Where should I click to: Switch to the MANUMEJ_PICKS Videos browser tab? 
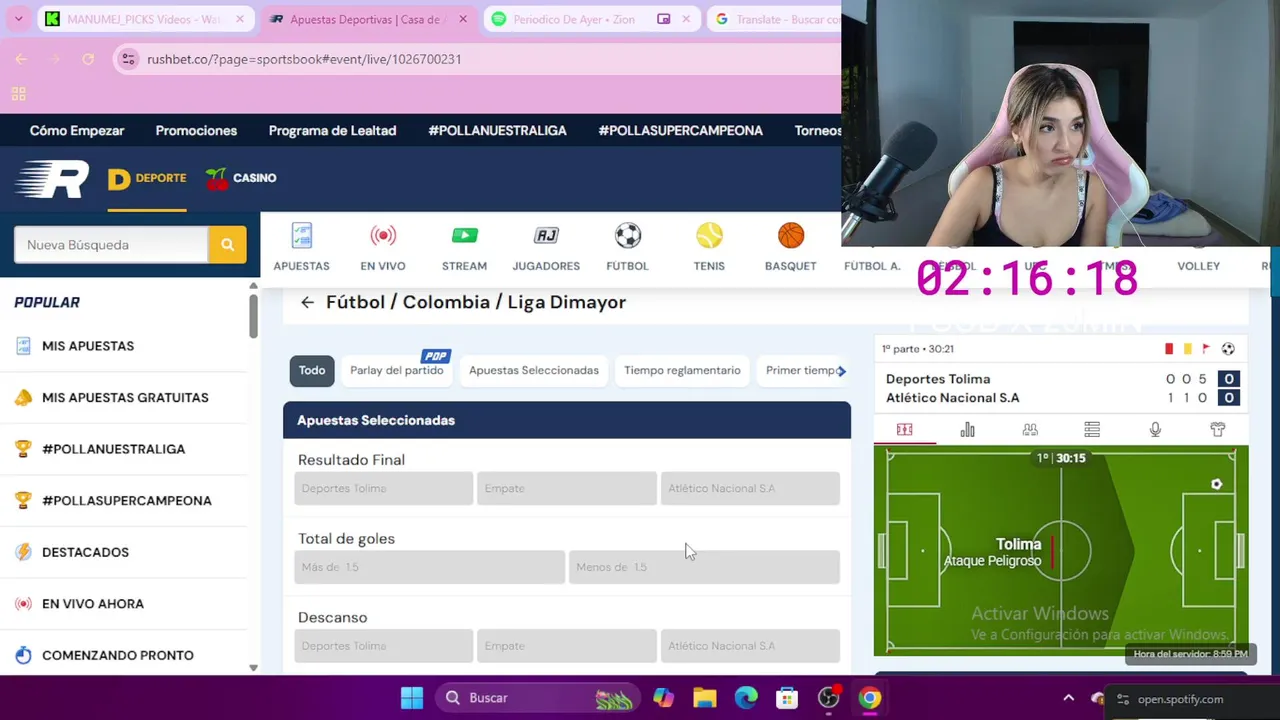pyautogui.click(x=144, y=19)
